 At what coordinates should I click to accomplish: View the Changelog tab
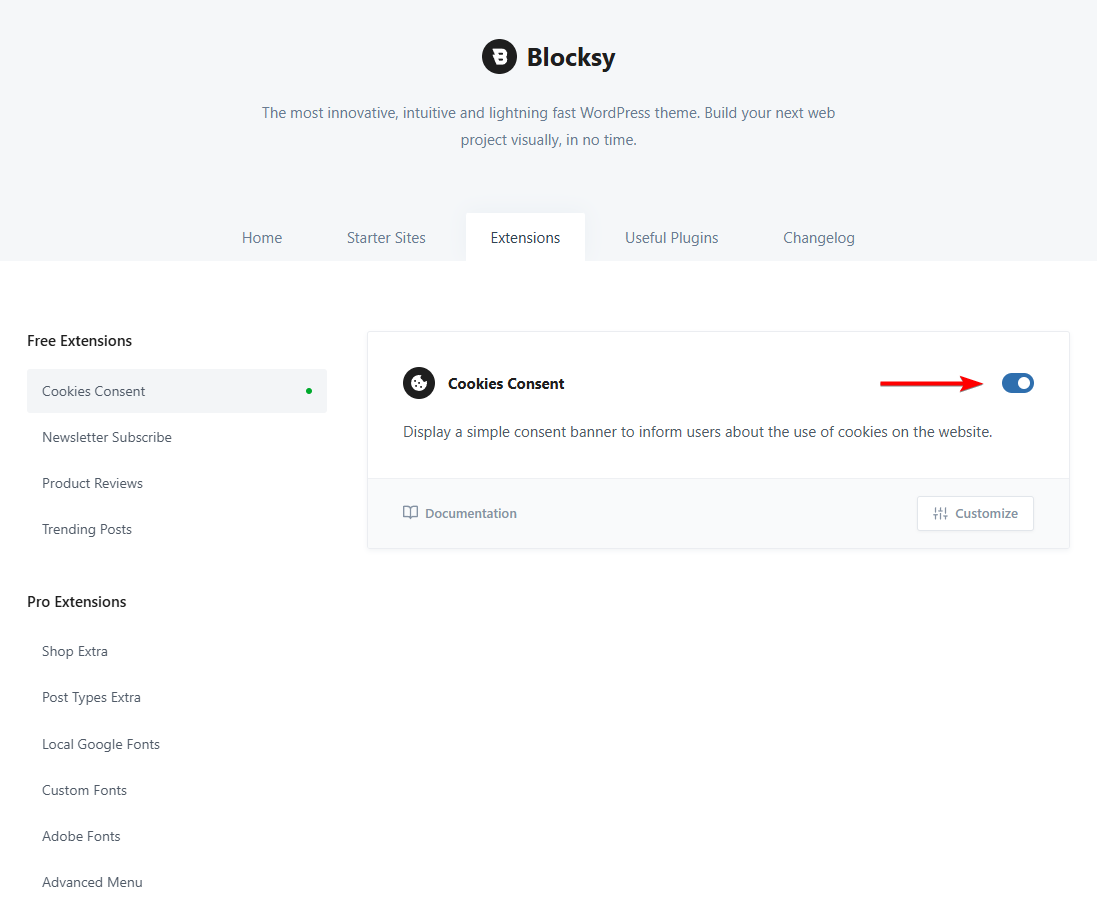coord(819,238)
